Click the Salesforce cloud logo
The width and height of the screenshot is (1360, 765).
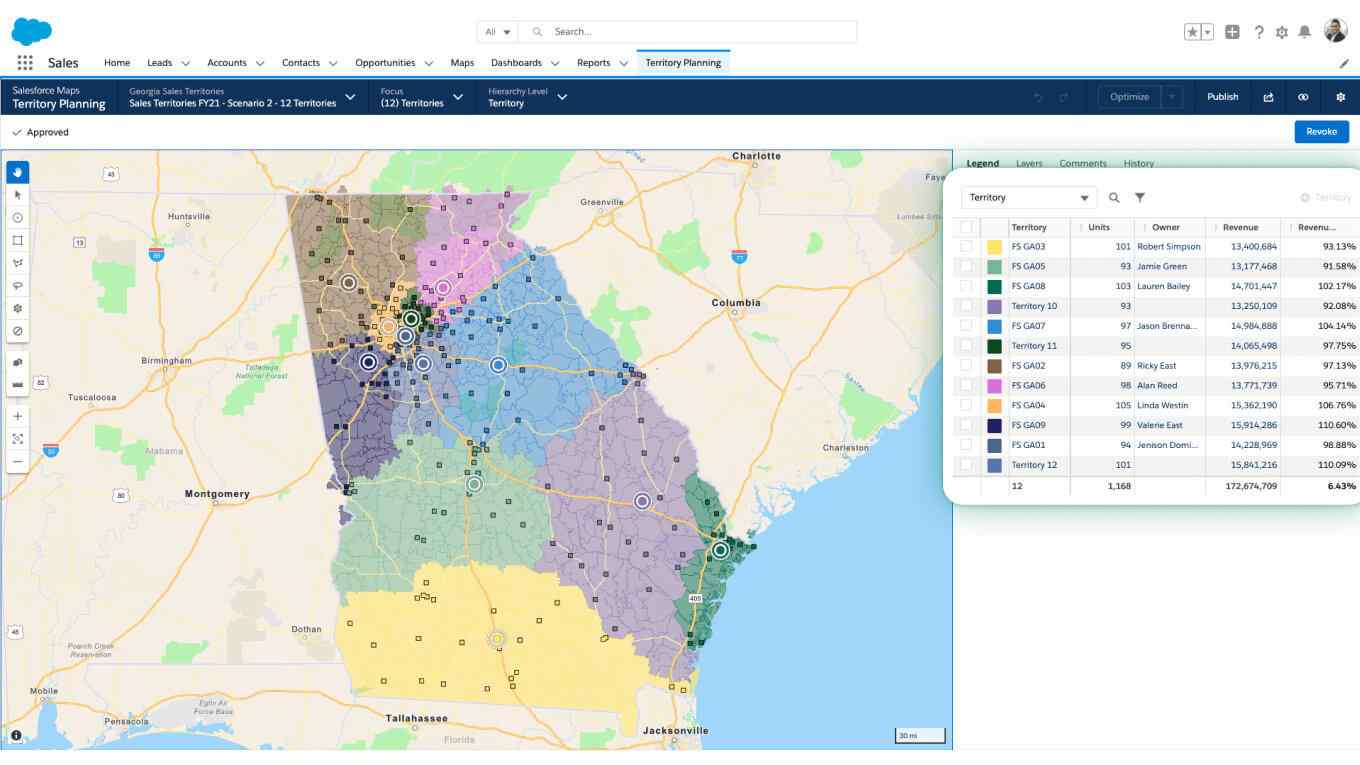click(31, 32)
